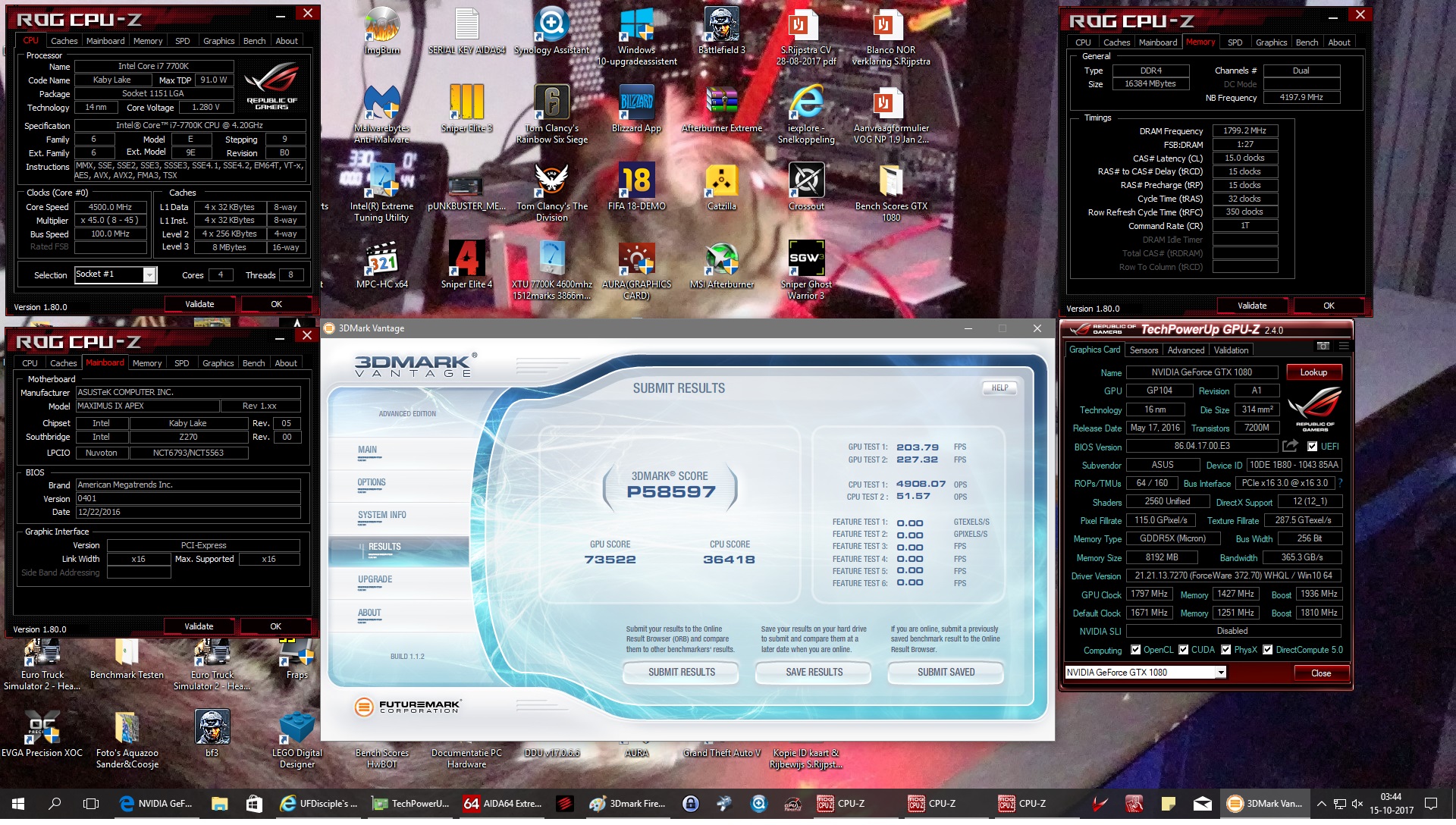Open LEGO Digital Designer icon
1456x825 pixels.
[297, 739]
